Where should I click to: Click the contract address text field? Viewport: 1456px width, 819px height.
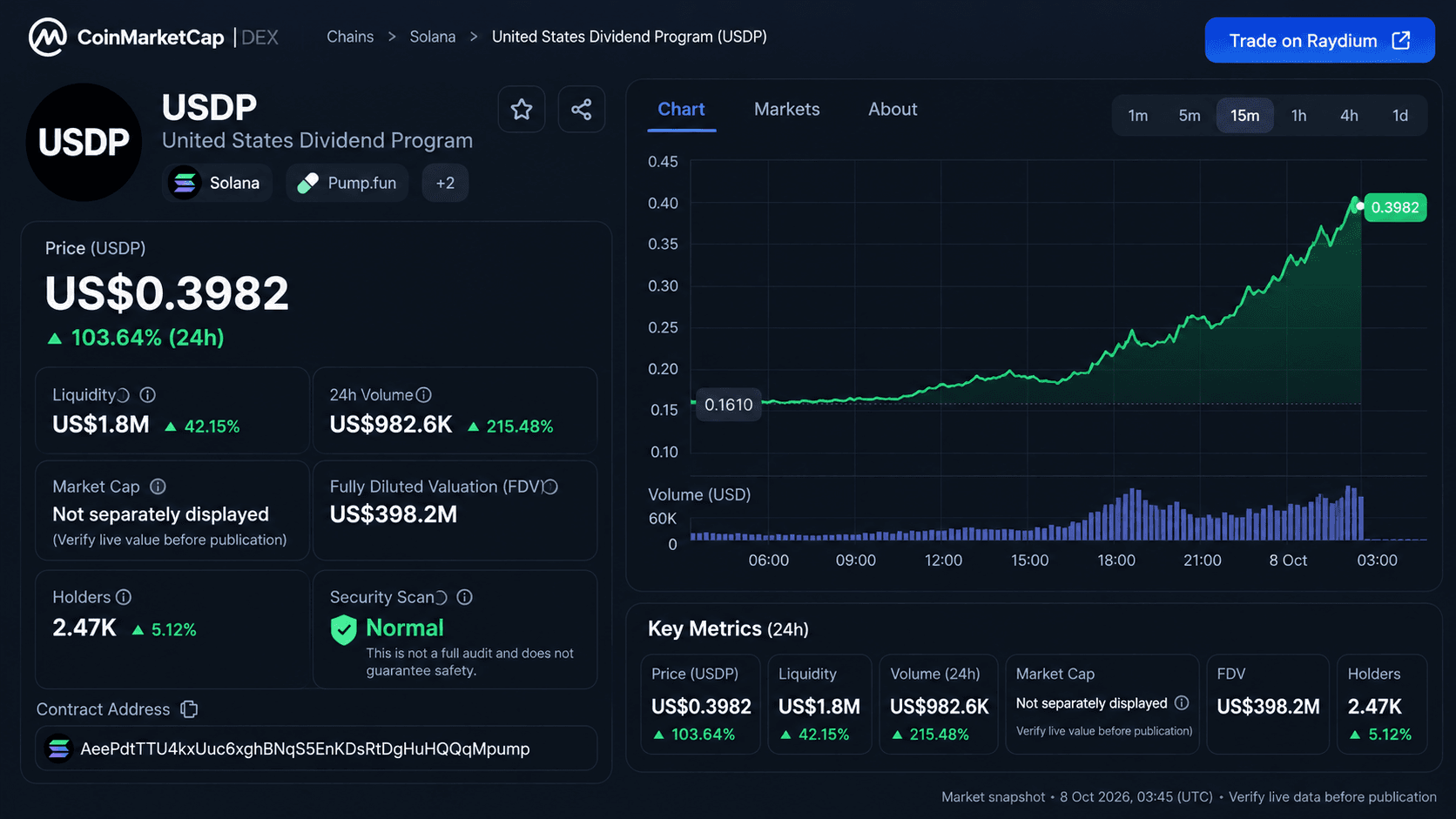pyautogui.click(x=316, y=749)
